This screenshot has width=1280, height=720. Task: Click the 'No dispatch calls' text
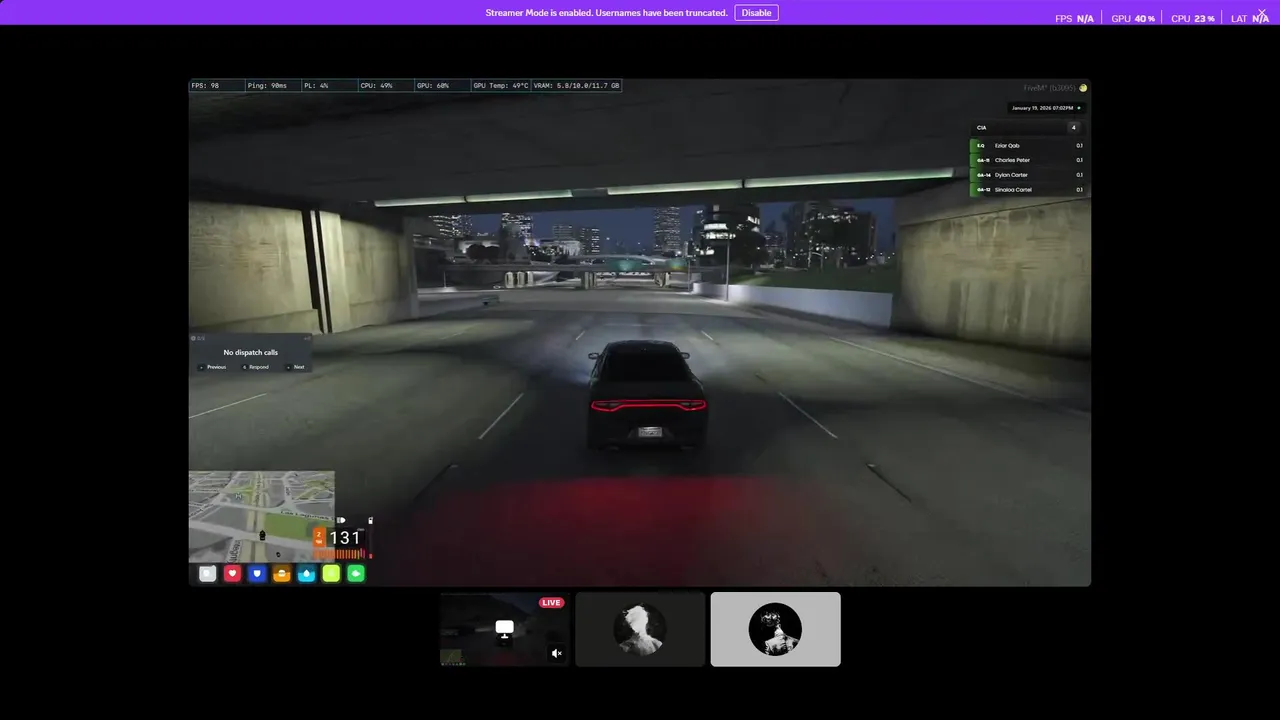[251, 353]
